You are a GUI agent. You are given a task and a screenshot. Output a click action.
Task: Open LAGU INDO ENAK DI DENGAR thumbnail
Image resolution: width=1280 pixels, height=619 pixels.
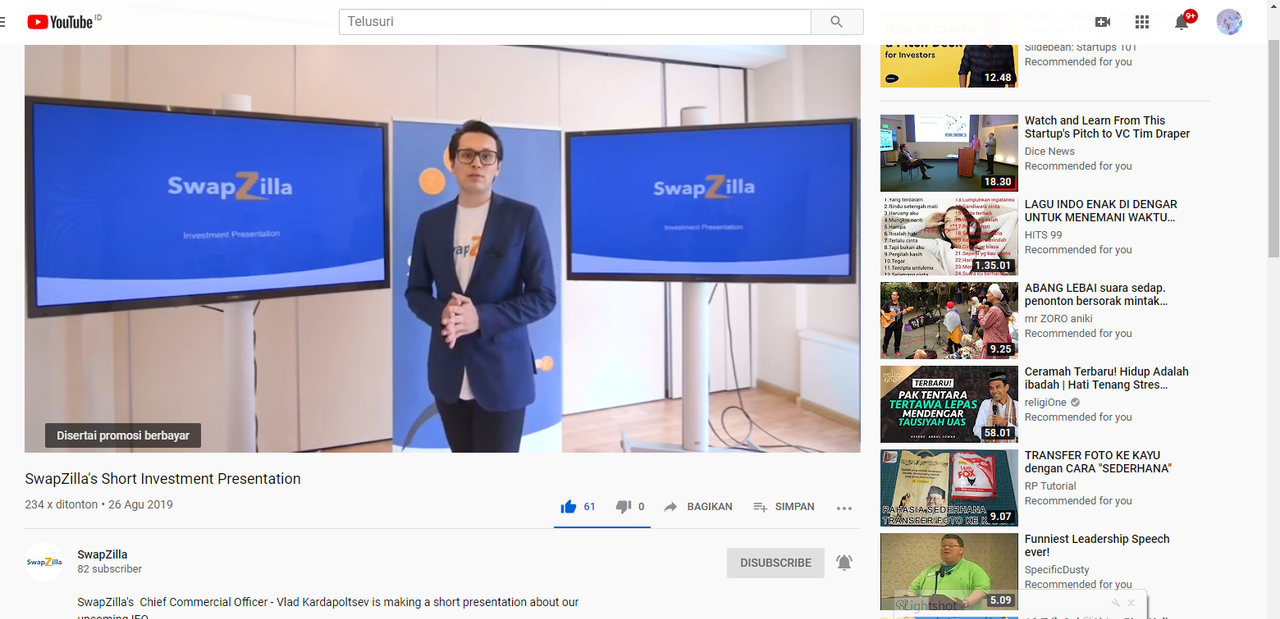[949, 236]
